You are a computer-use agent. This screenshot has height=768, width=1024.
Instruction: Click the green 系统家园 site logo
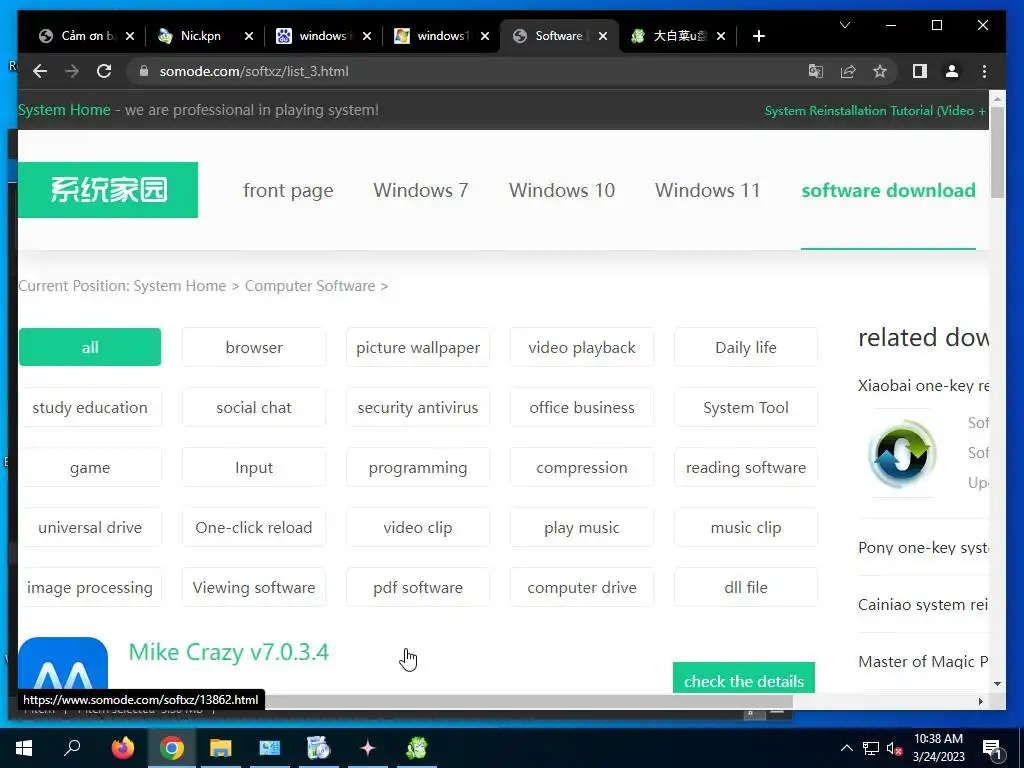(108, 190)
